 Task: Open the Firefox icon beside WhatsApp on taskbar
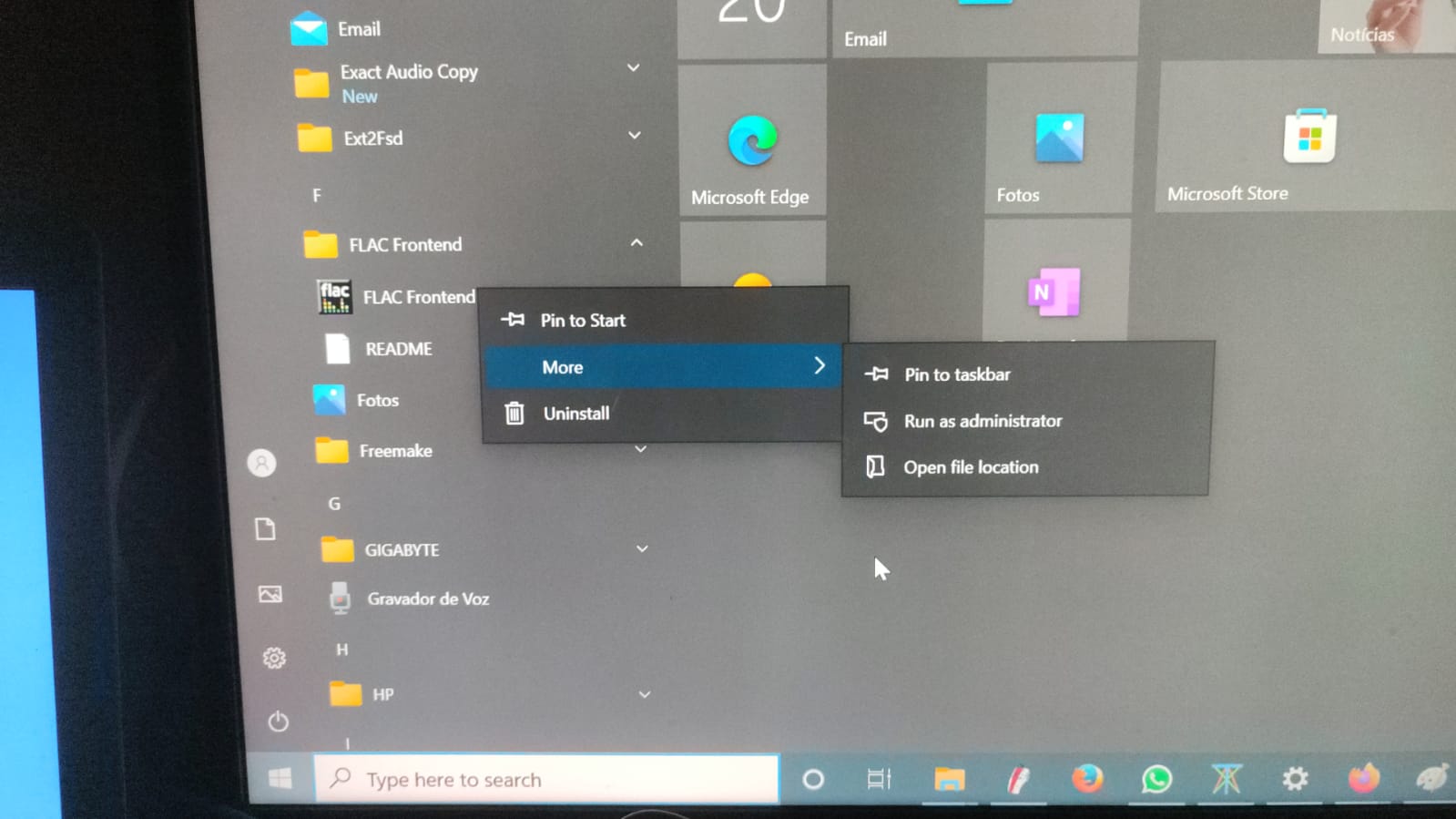[x=1087, y=779]
